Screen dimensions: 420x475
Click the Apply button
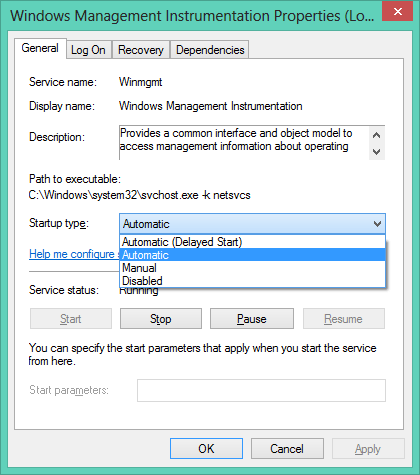368,449
